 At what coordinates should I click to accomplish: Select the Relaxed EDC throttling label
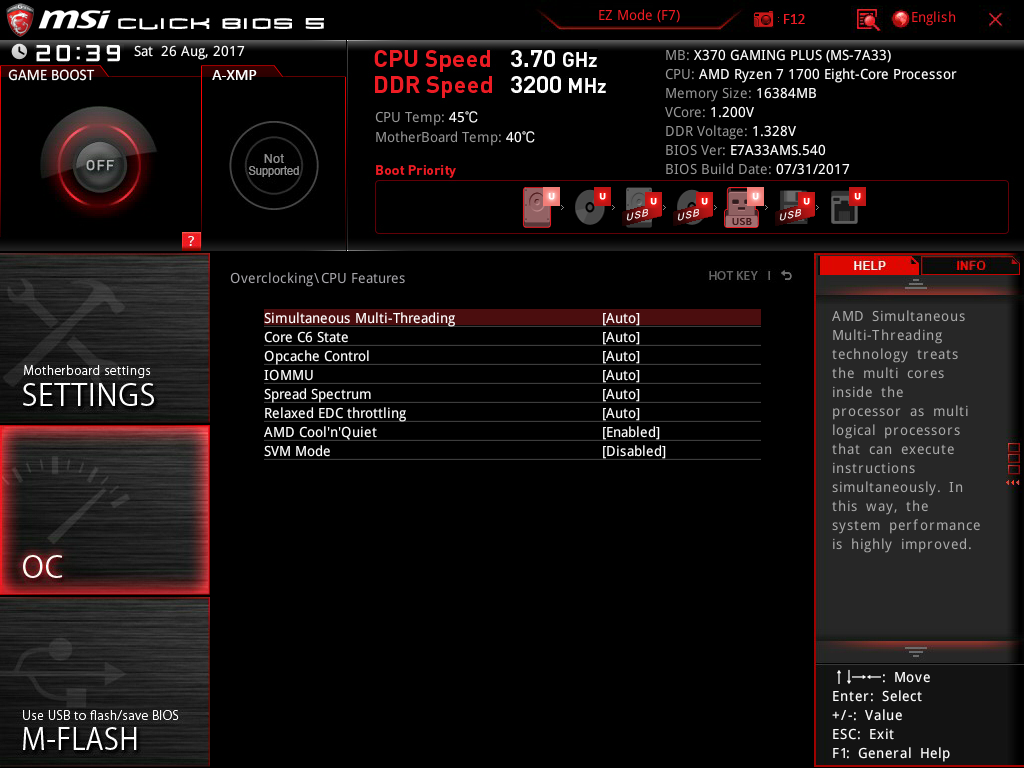[x=334, y=413]
